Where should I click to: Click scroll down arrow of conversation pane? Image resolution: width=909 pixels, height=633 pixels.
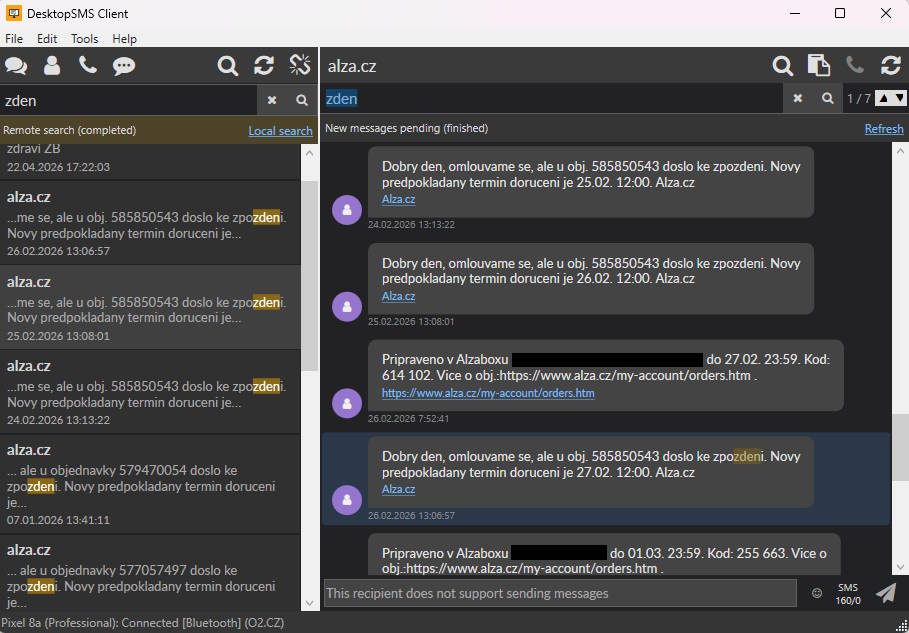coord(900,567)
